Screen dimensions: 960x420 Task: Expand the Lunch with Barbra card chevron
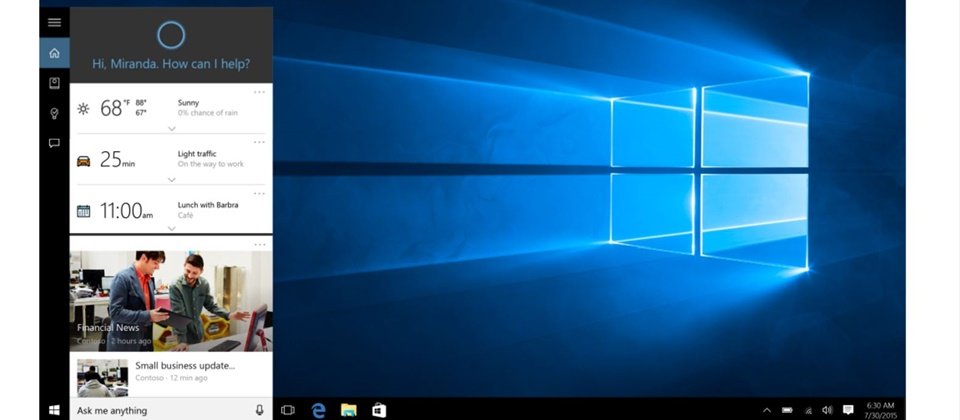coord(171,228)
